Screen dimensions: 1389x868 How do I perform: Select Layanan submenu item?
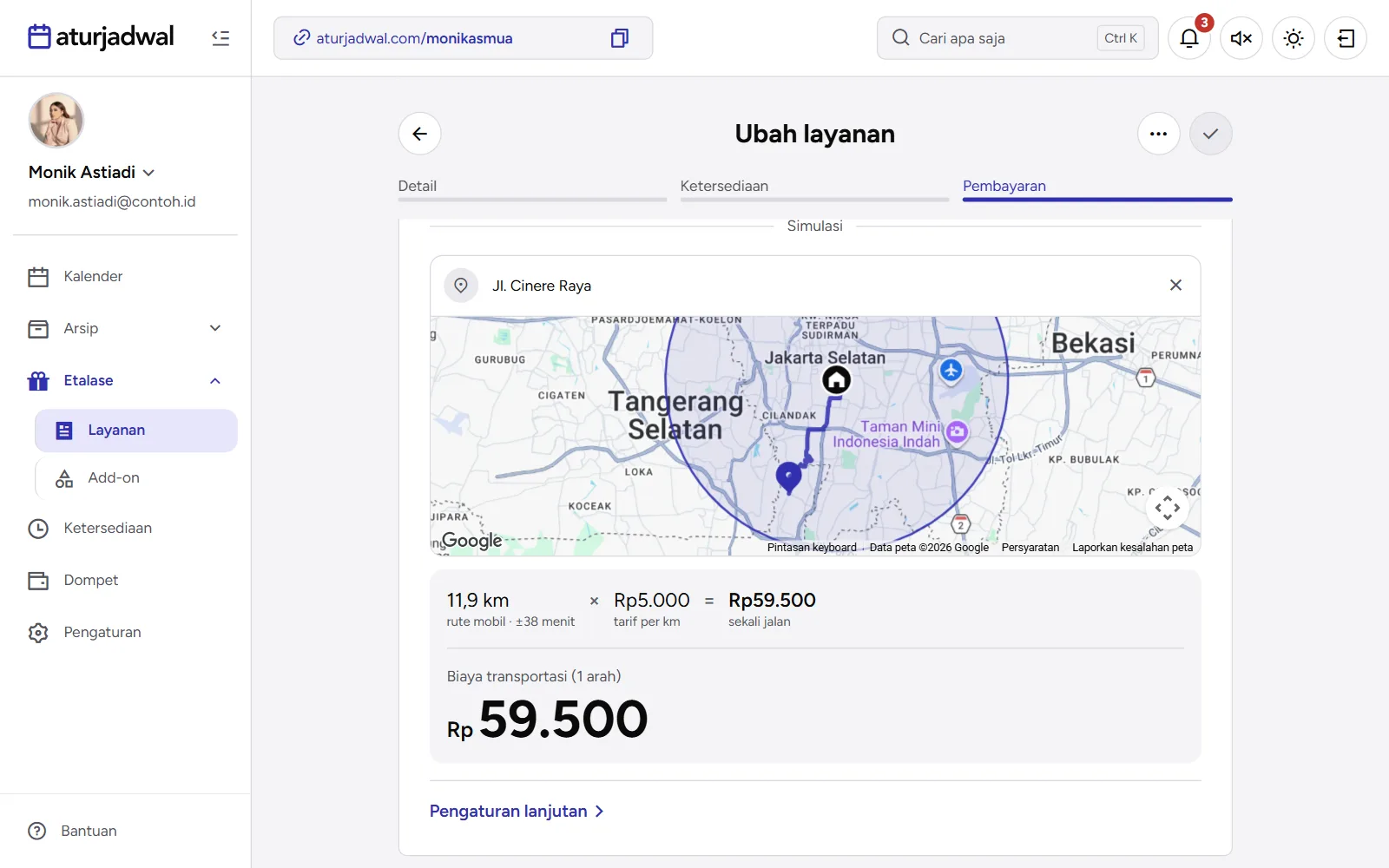coord(136,431)
